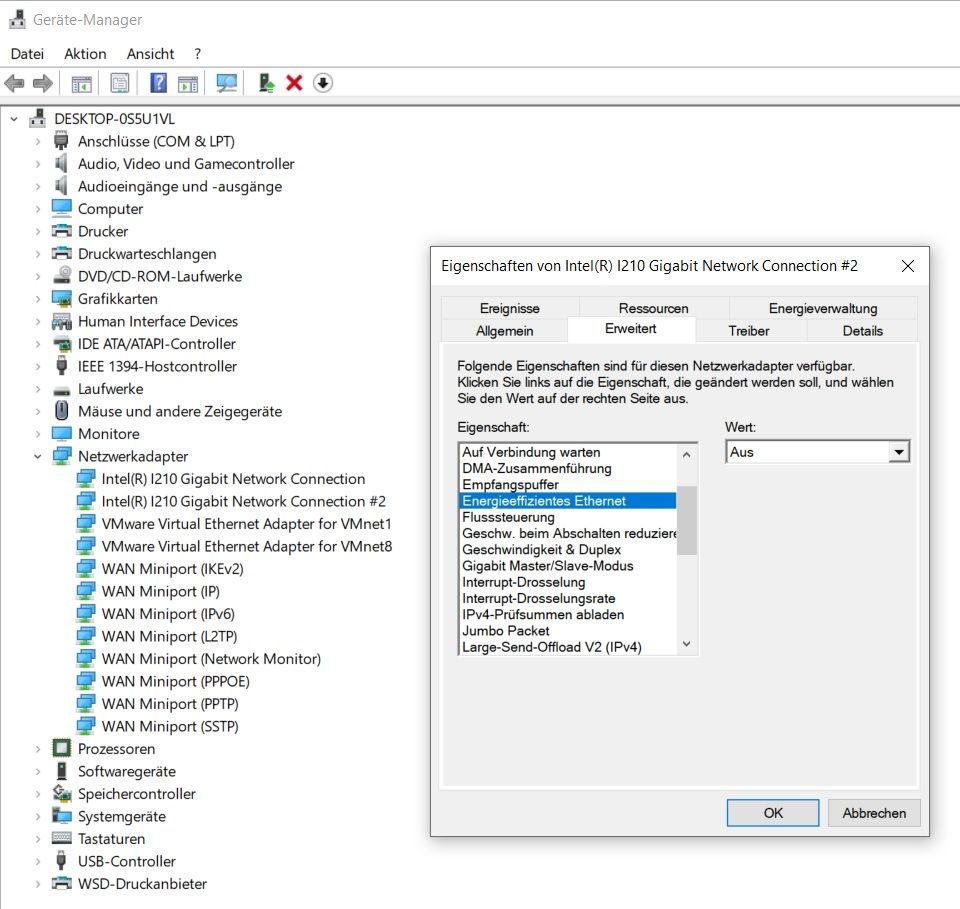Expand the IDE ATA/ATAPI-Controller category
Image resolution: width=960 pixels, height=909 pixels.
tap(38, 343)
